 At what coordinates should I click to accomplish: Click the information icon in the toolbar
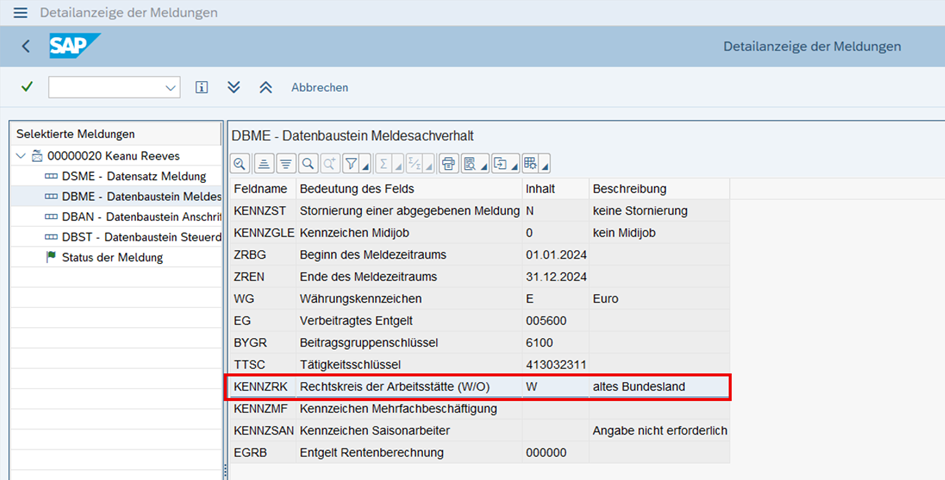[201, 87]
